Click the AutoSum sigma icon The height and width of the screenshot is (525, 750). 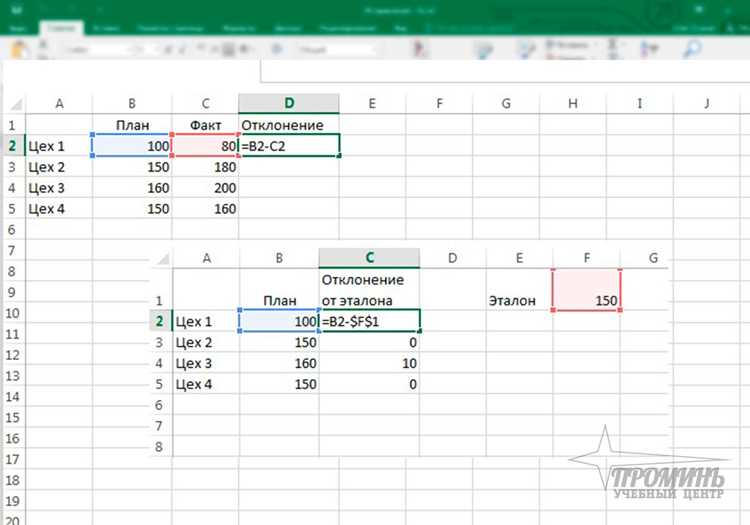[x=613, y=44]
